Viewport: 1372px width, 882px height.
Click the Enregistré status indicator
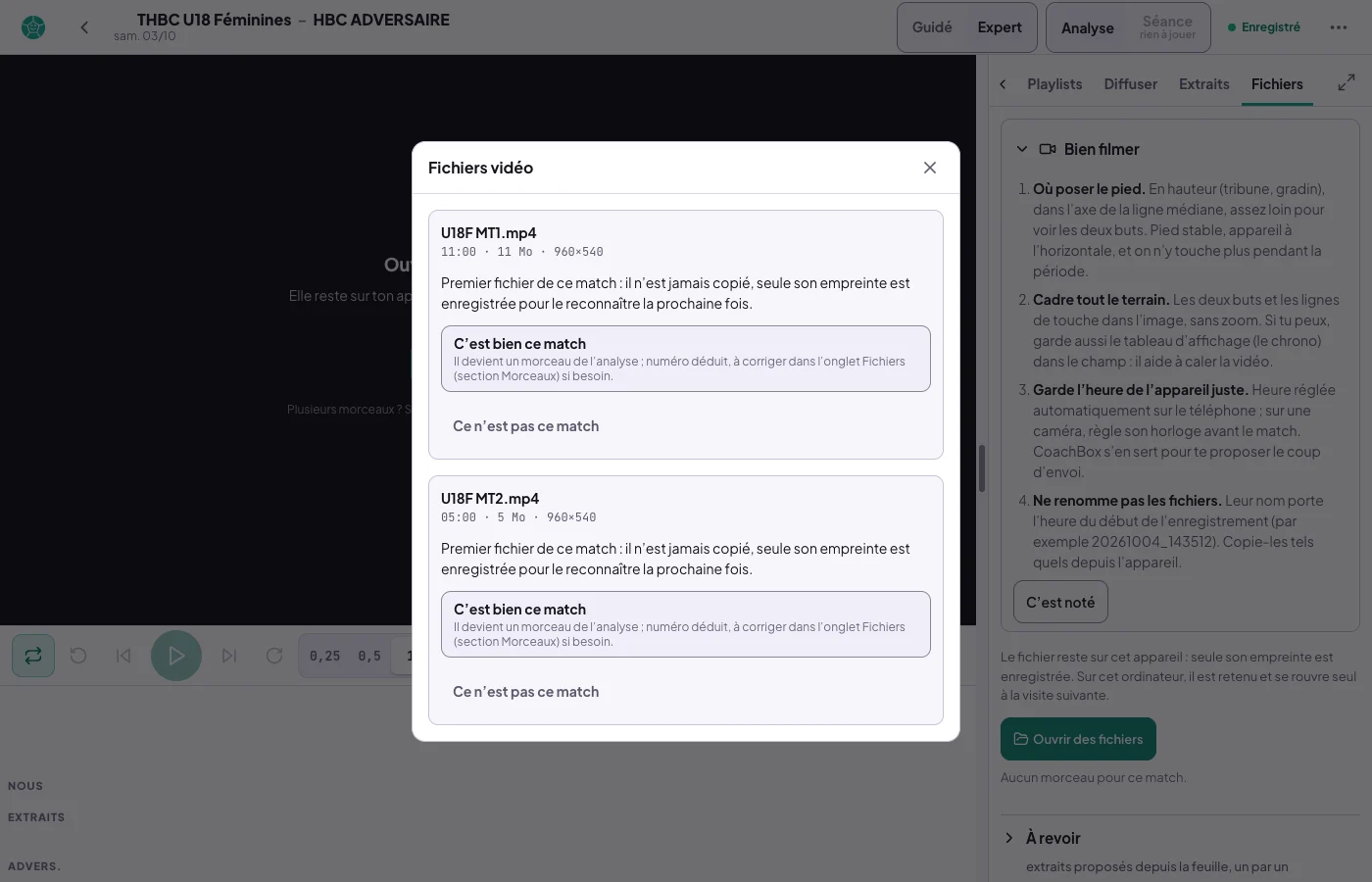(x=1264, y=27)
